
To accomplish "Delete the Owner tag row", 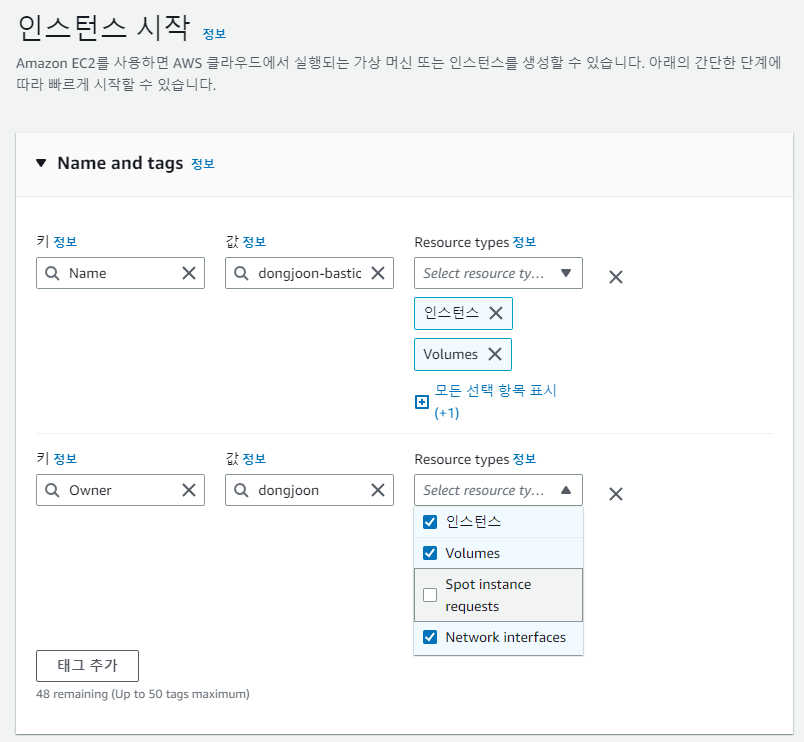I will [x=616, y=494].
